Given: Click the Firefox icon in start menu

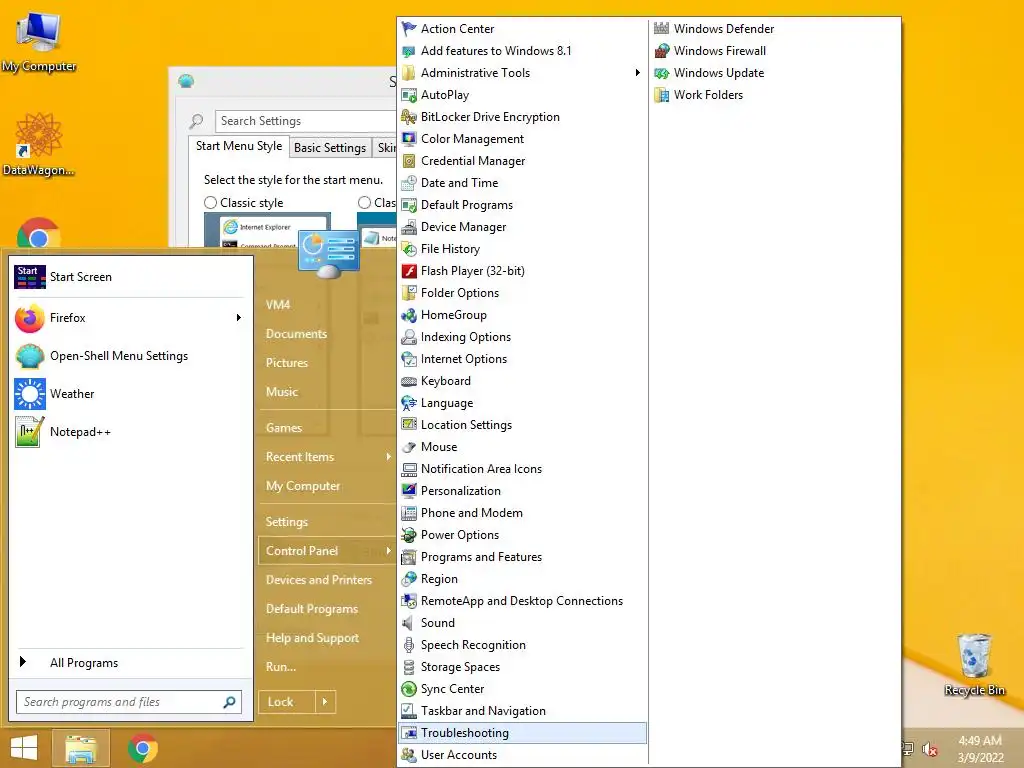Looking at the screenshot, I should (x=30, y=318).
